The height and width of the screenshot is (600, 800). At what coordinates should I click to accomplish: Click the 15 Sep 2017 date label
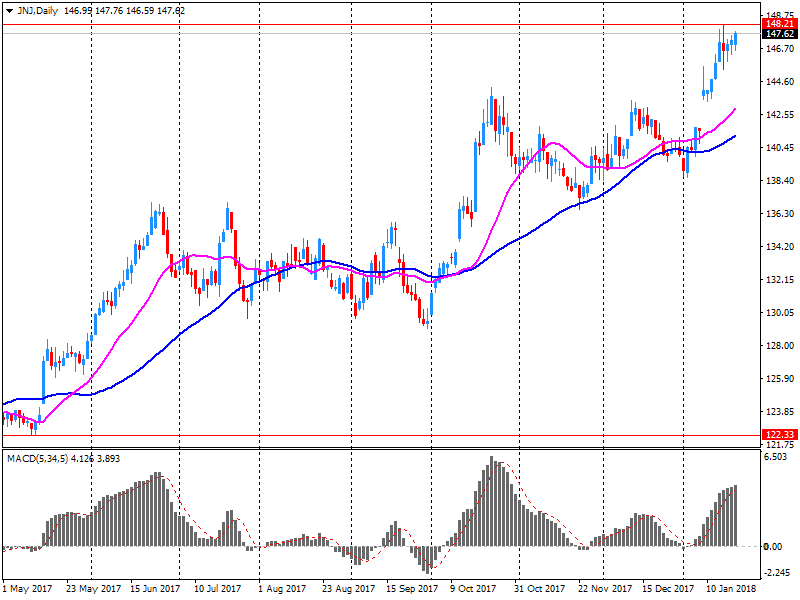(413, 589)
